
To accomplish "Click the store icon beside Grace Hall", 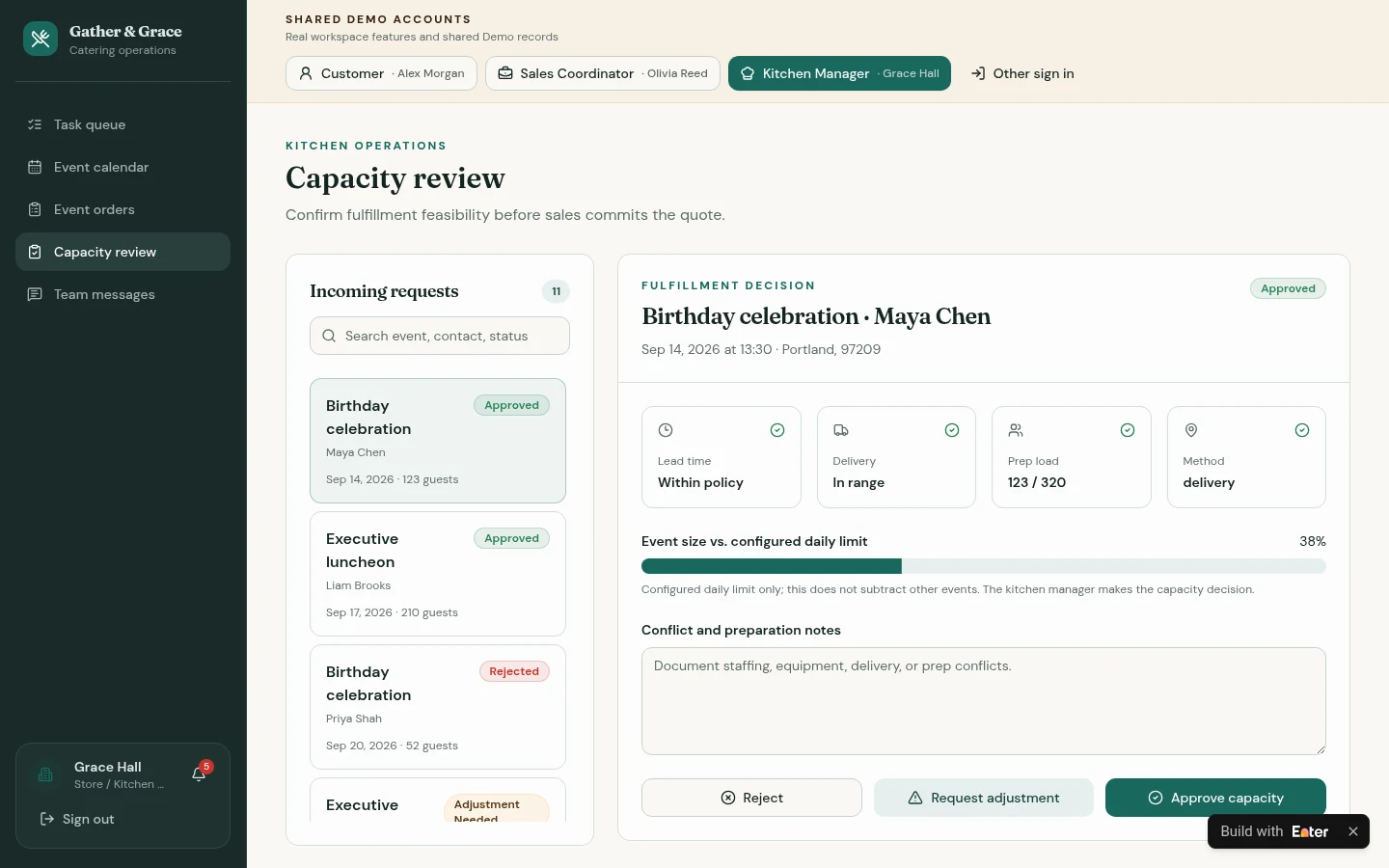I will click(45, 774).
